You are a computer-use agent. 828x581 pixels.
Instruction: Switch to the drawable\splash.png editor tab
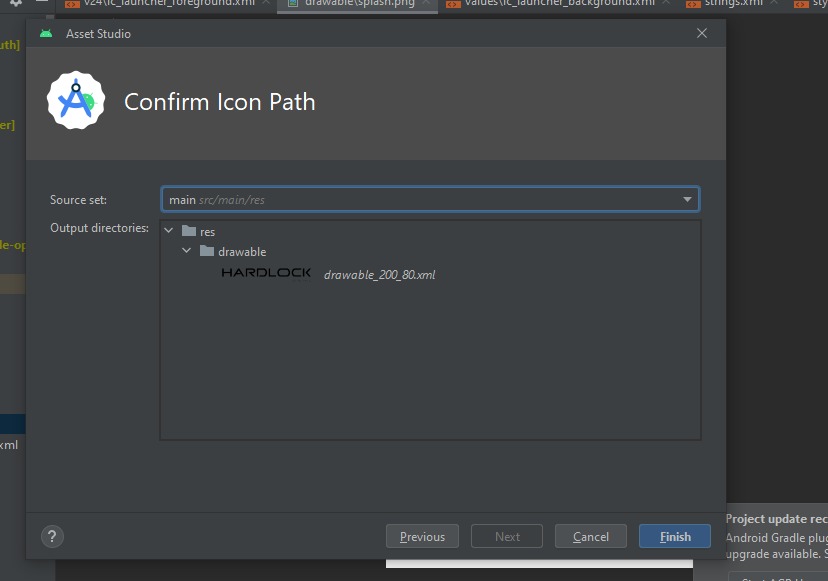coord(359,3)
